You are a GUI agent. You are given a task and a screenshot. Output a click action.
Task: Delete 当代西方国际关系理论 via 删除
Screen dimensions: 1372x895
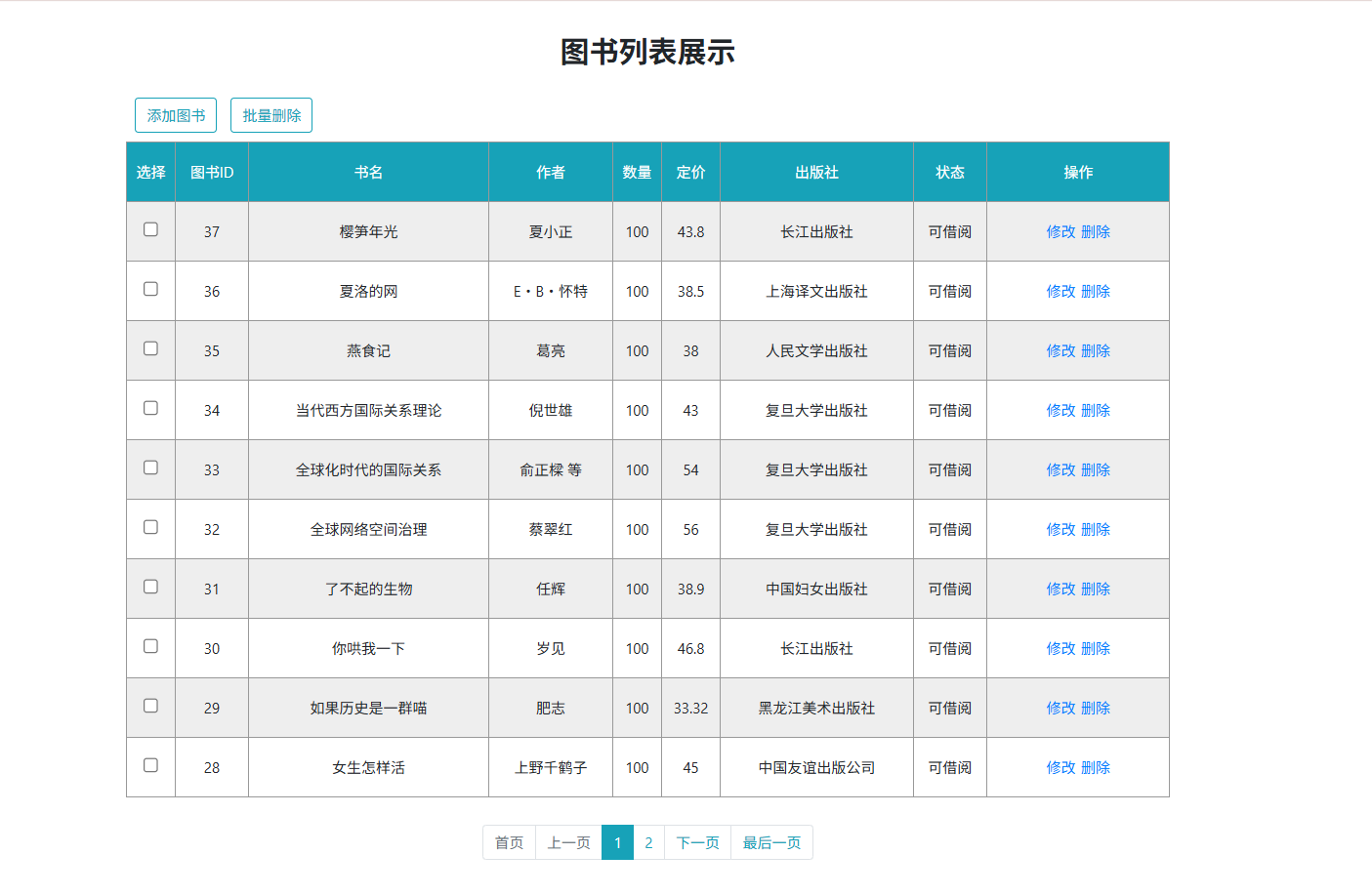tap(1096, 410)
